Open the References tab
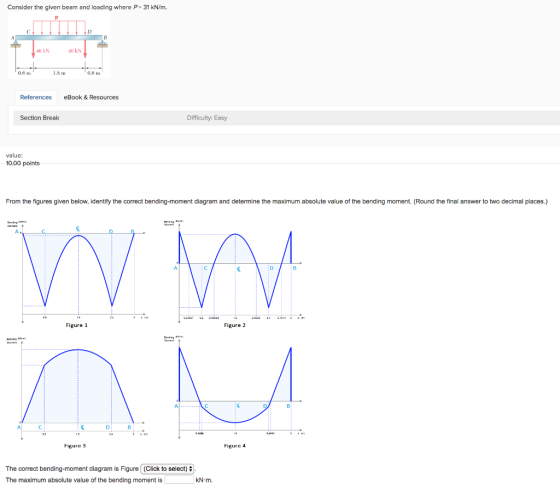560x490 pixels. [36, 98]
